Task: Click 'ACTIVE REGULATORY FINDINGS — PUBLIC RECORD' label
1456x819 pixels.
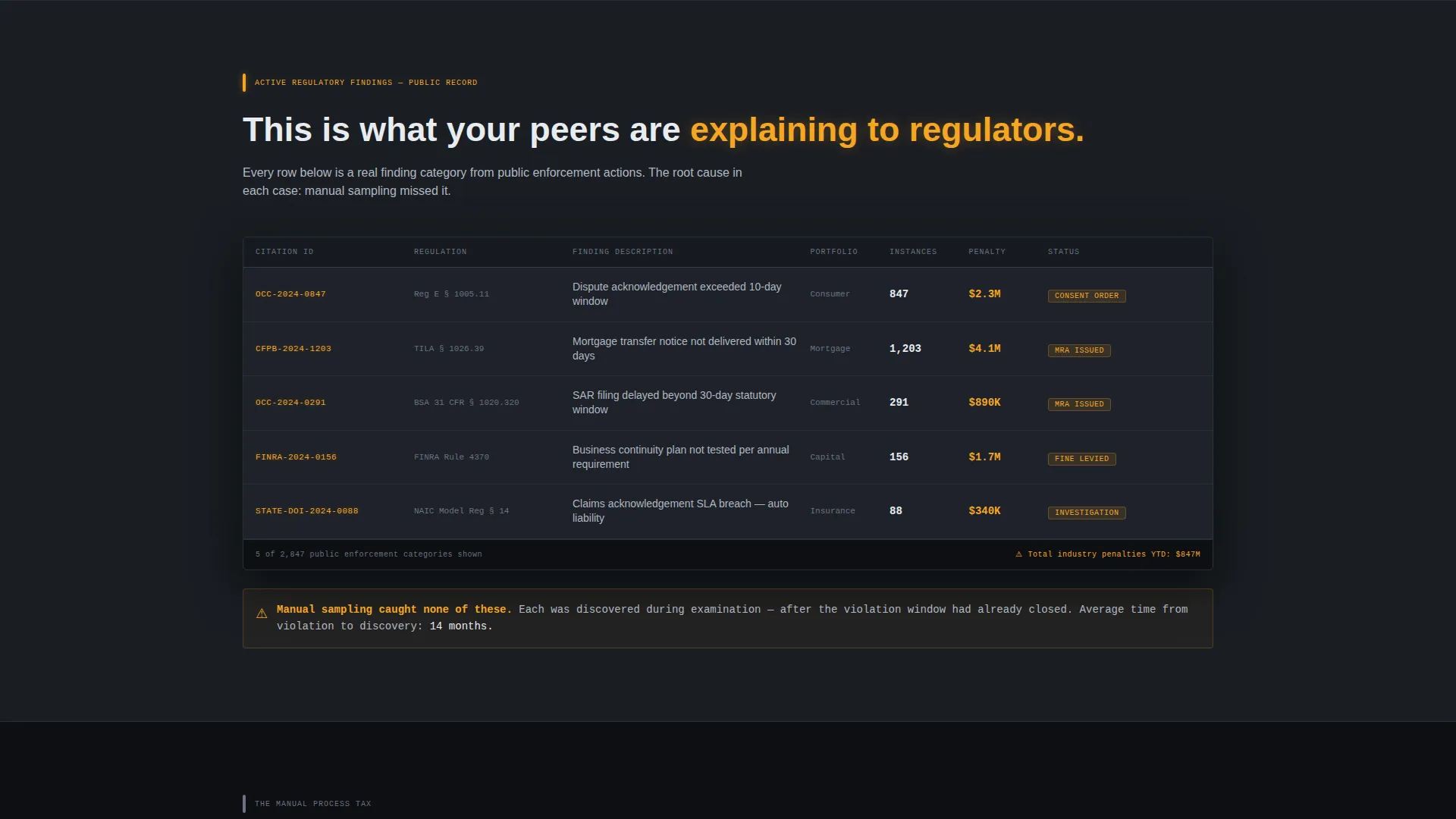Action: tap(366, 83)
